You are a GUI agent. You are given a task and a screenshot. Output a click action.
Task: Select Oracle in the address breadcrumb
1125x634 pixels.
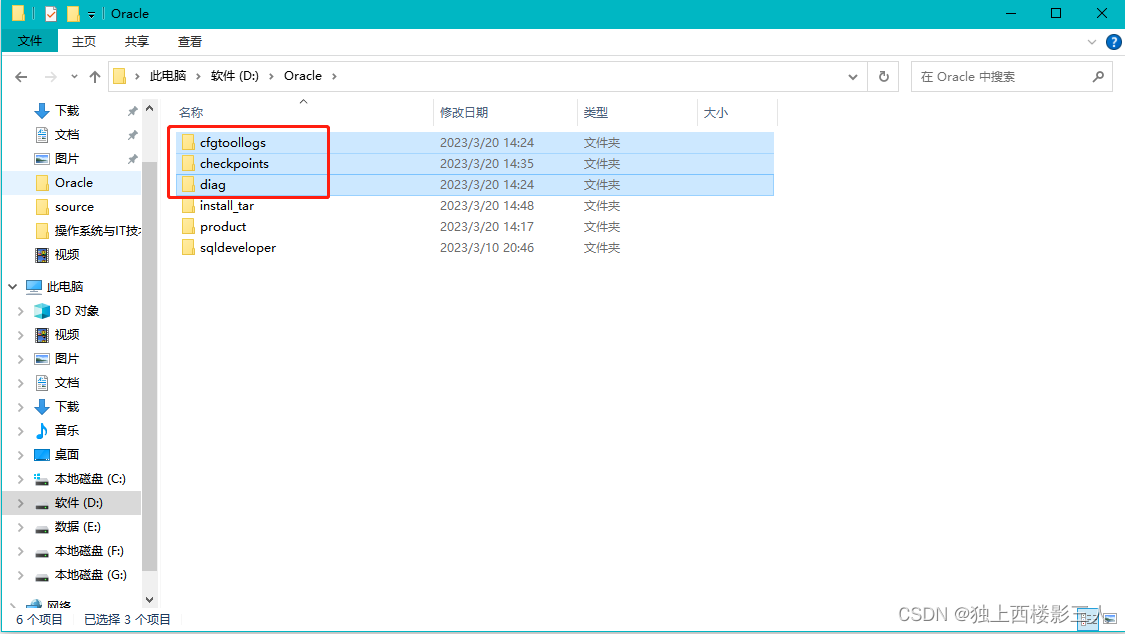coord(303,76)
